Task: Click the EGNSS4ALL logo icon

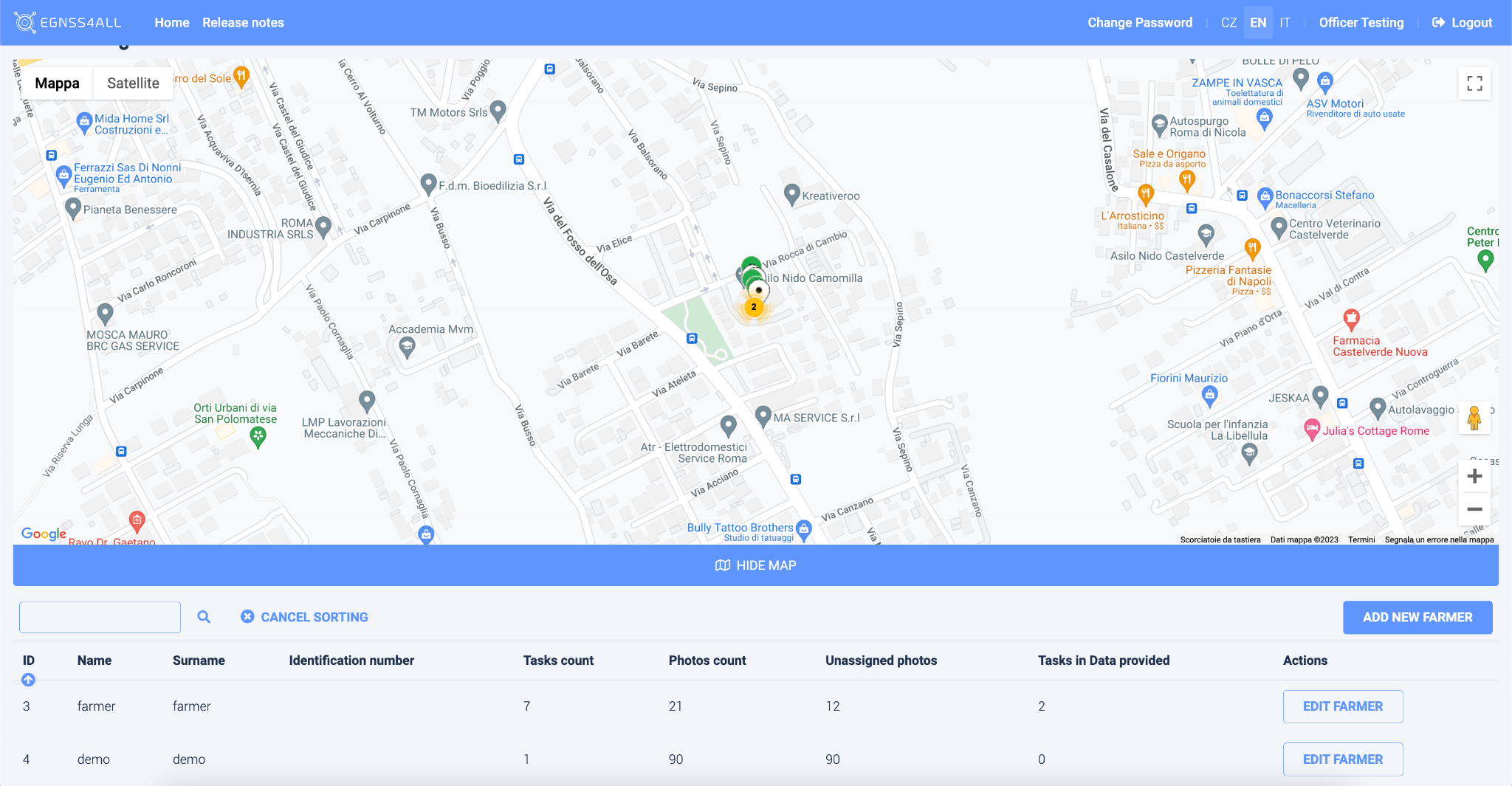Action: (x=25, y=23)
